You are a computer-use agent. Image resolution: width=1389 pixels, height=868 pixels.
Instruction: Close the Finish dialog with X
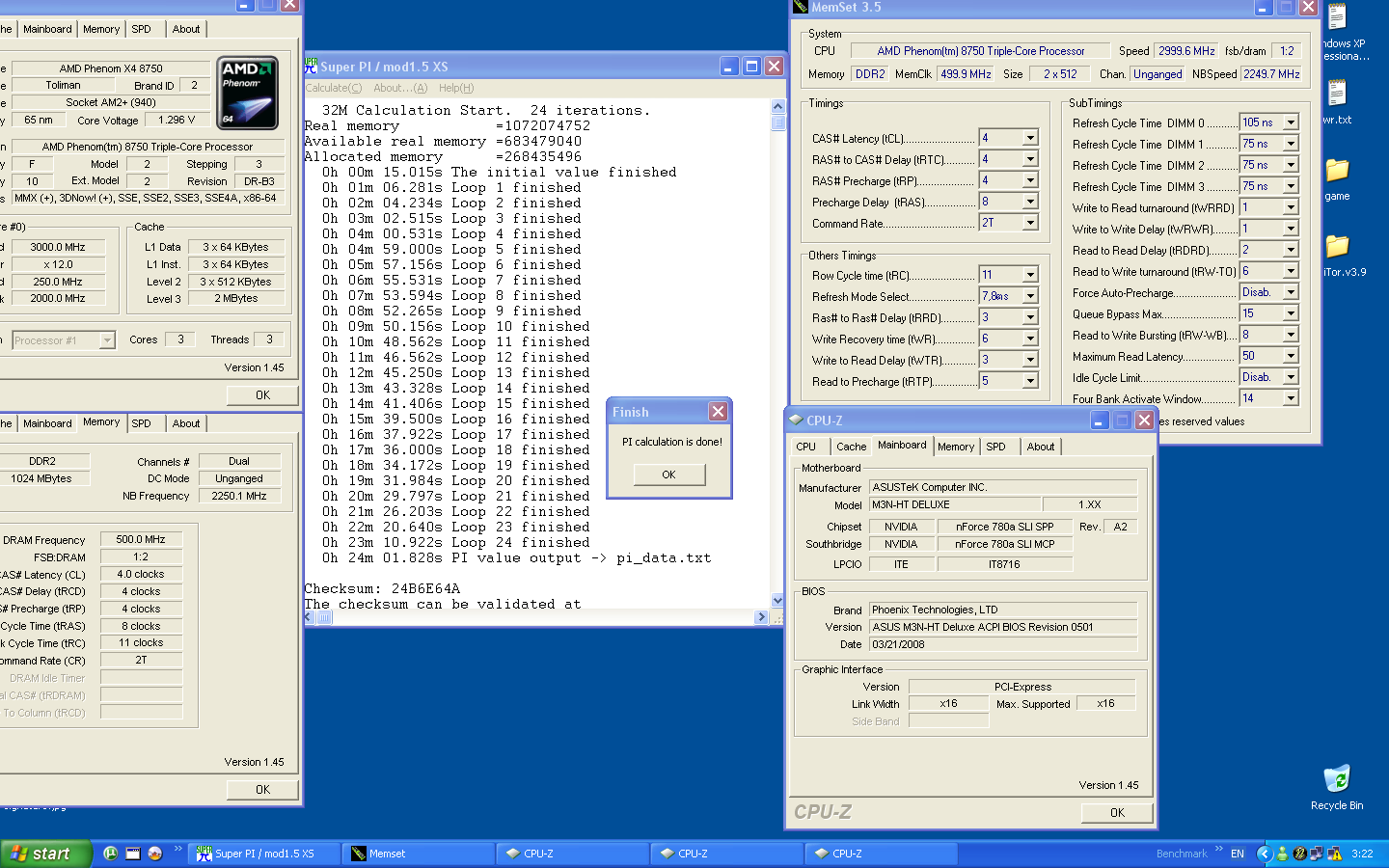pyautogui.click(x=718, y=412)
